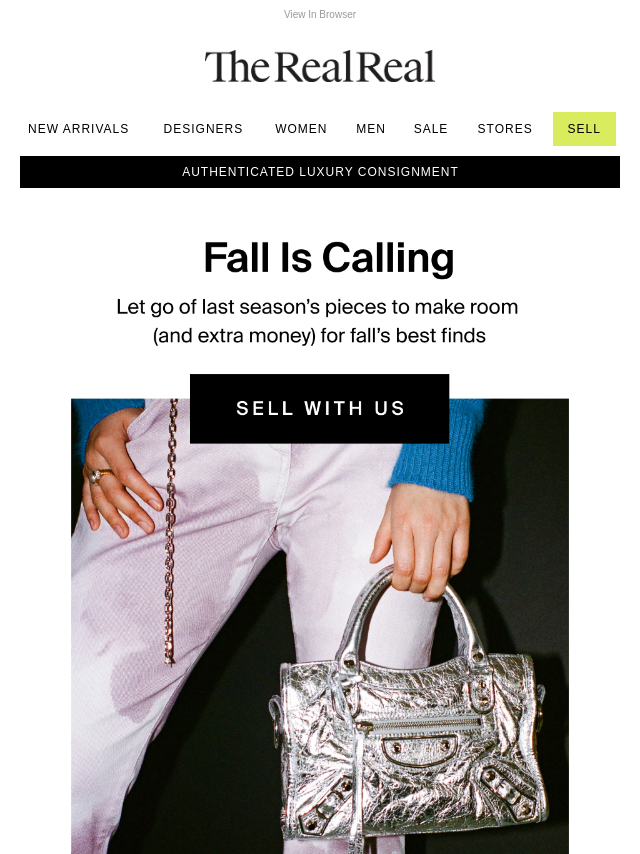
Task: Click the Sell With Us button
Action: [x=319, y=408]
